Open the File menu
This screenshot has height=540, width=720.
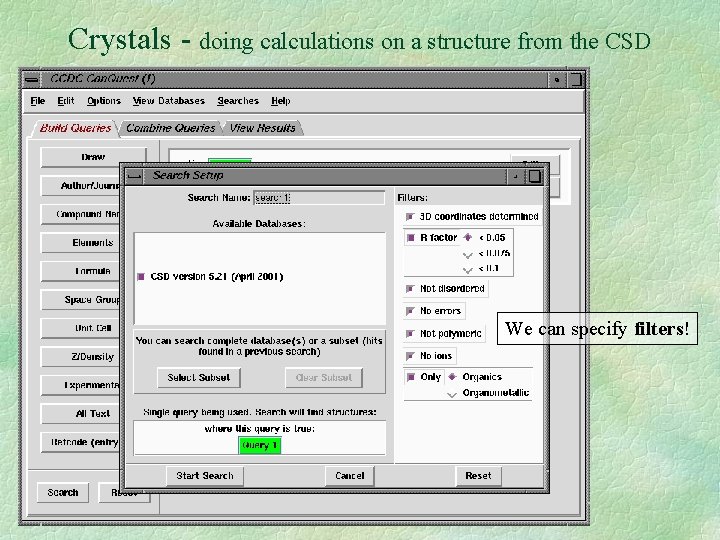click(38, 101)
